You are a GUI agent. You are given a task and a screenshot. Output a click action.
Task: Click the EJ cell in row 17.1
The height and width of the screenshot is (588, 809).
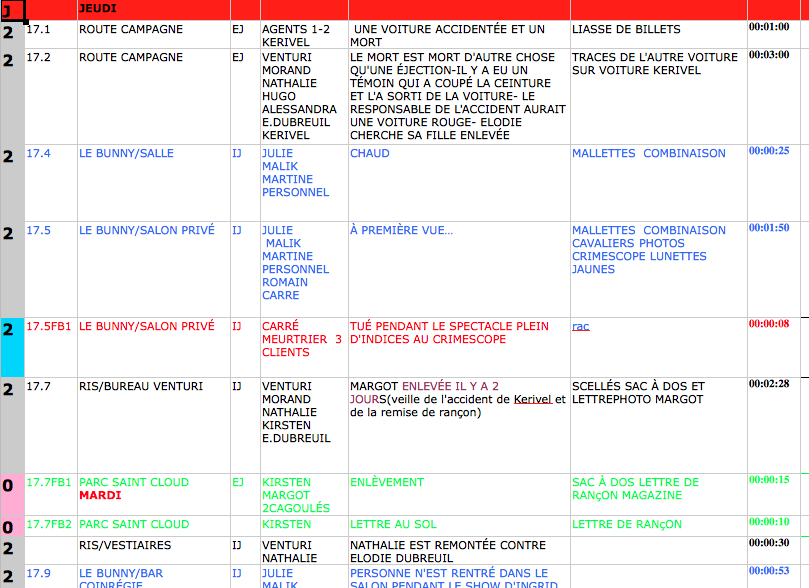click(246, 35)
